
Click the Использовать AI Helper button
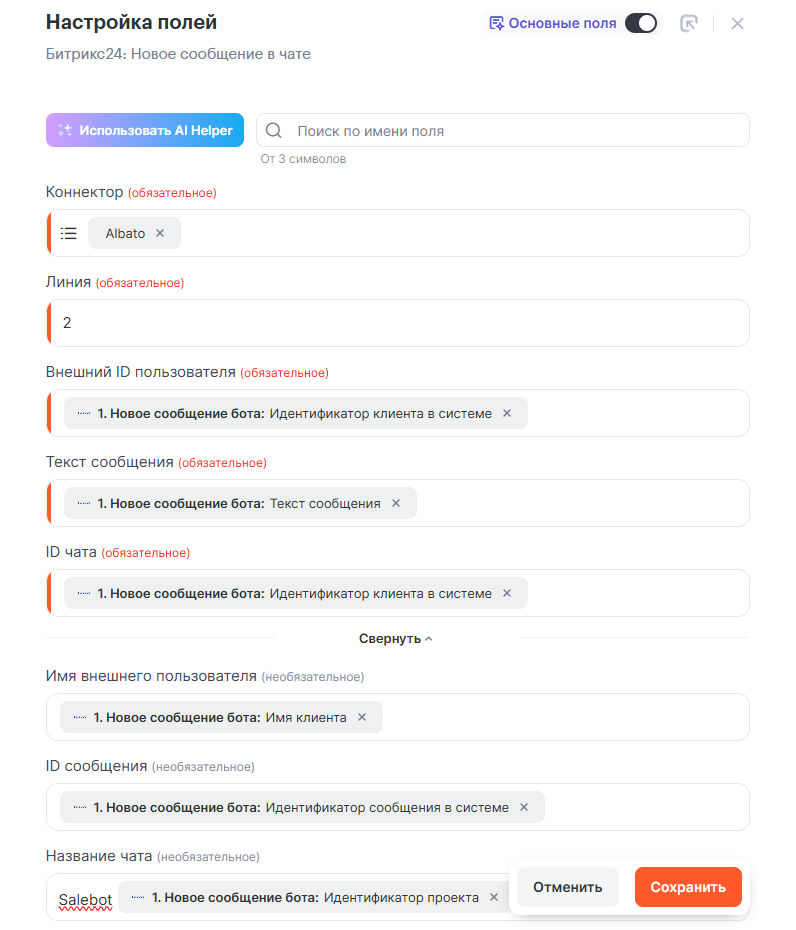tap(145, 130)
